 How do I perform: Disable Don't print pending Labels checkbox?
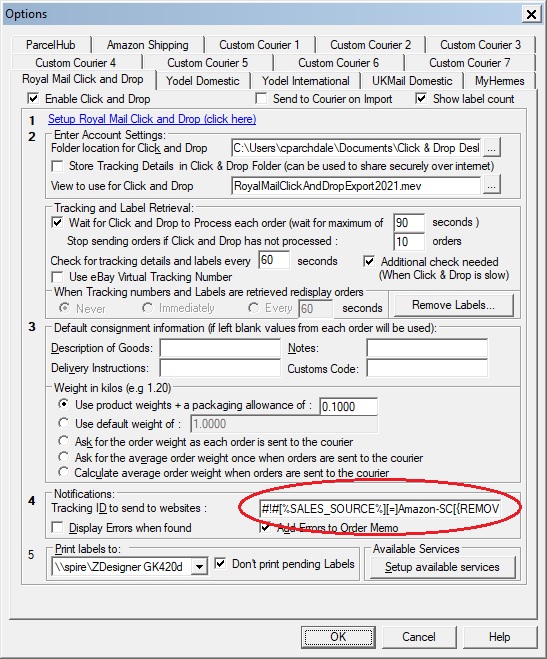click(220, 563)
